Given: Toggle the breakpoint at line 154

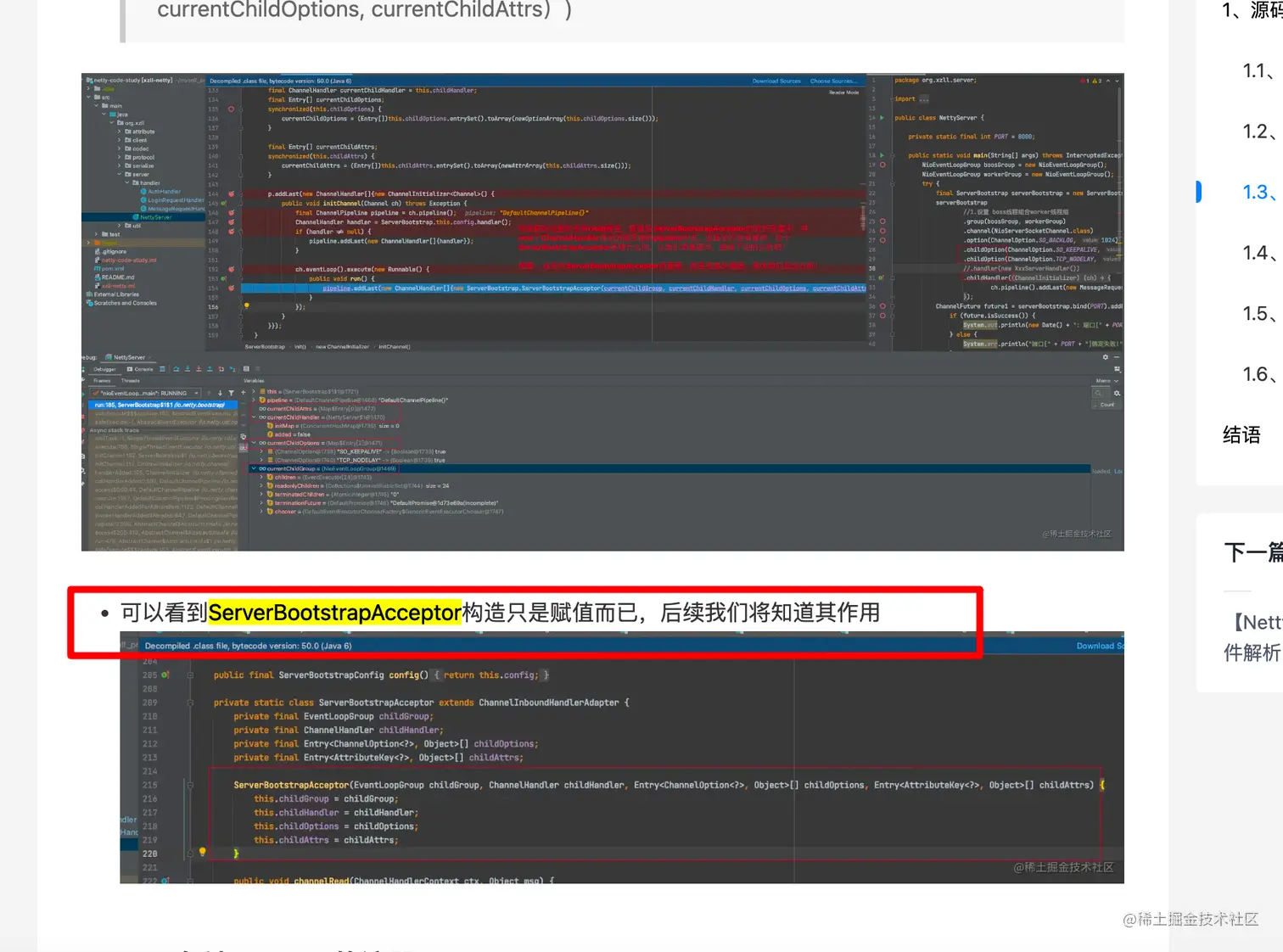Looking at the screenshot, I should 231,288.
